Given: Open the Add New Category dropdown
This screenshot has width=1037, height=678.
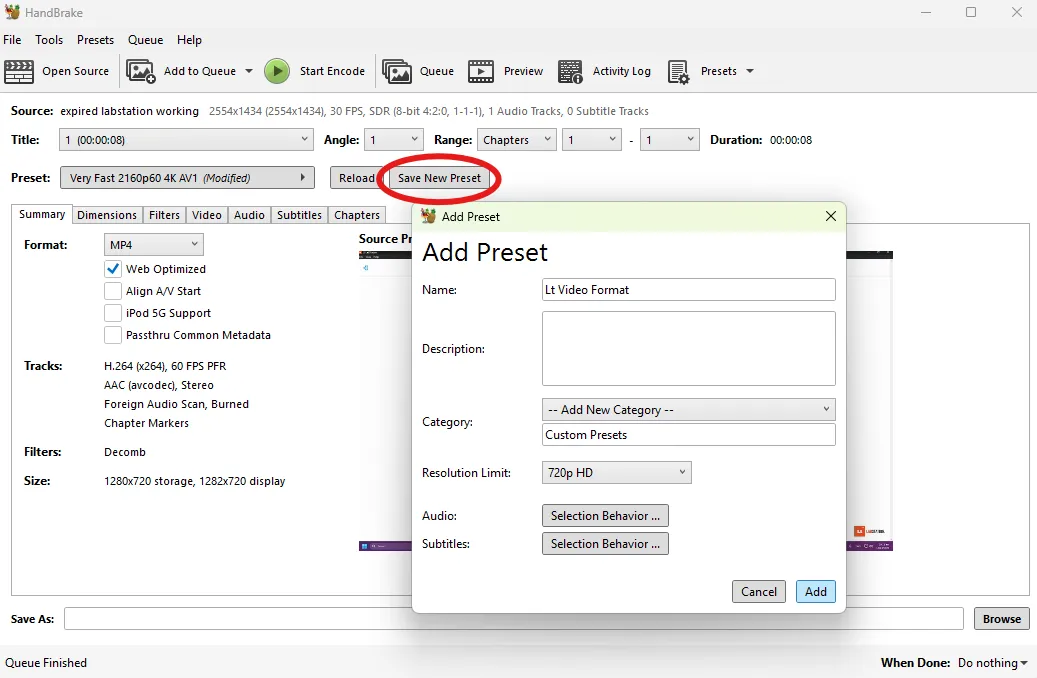Looking at the screenshot, I should tap(688, 409).
